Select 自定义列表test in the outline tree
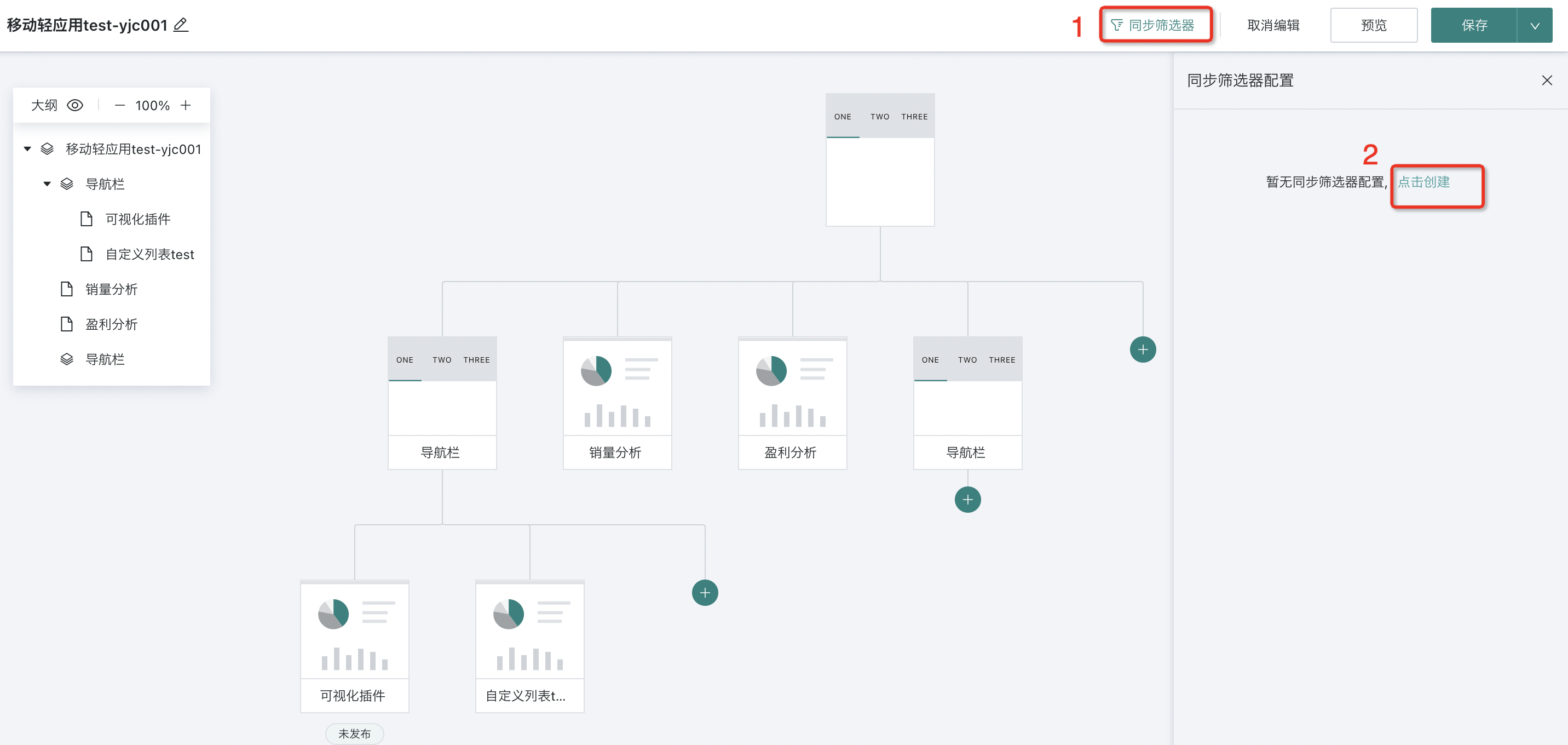 (150, 254)
